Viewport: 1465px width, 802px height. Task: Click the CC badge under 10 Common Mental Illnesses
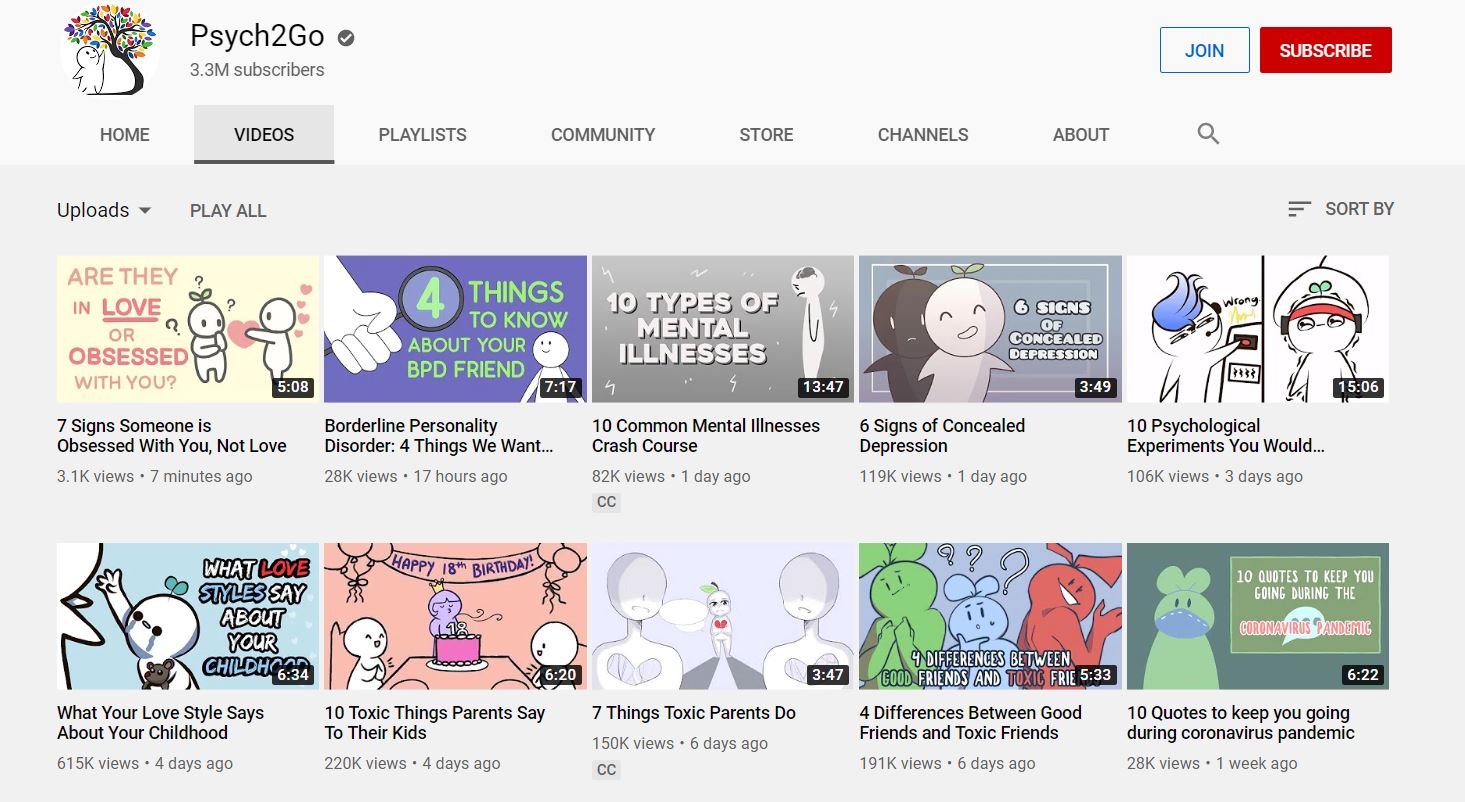pos(606,502)
